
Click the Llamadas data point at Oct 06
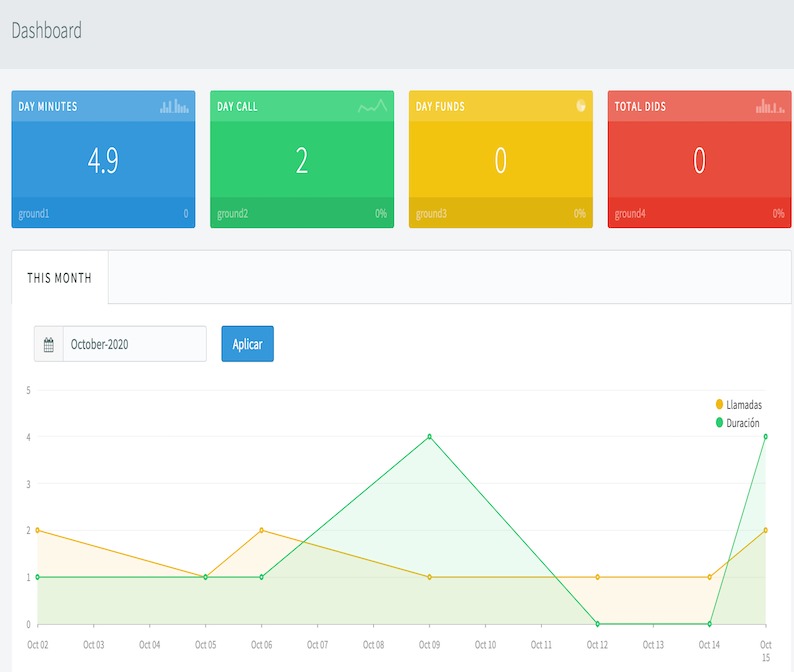[x=261, y=530]
